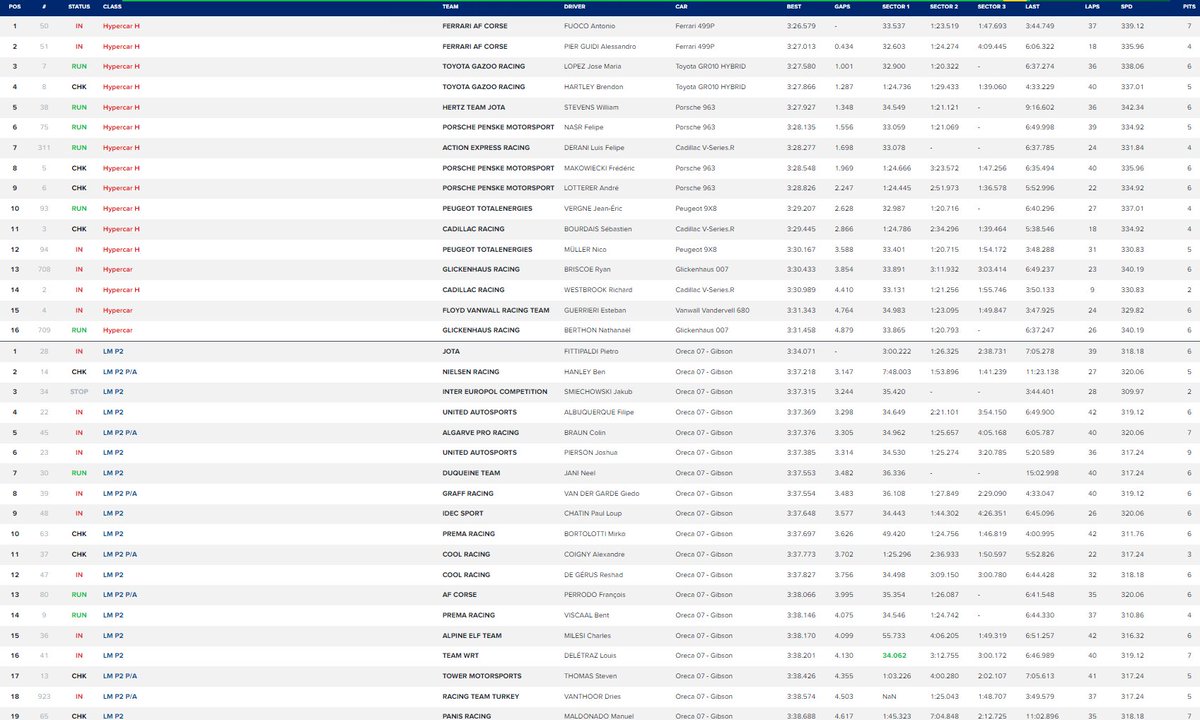Select driver HARTLEY Brendon
The width and height of the screenshot is (1200, 720).
coord(592,87)
